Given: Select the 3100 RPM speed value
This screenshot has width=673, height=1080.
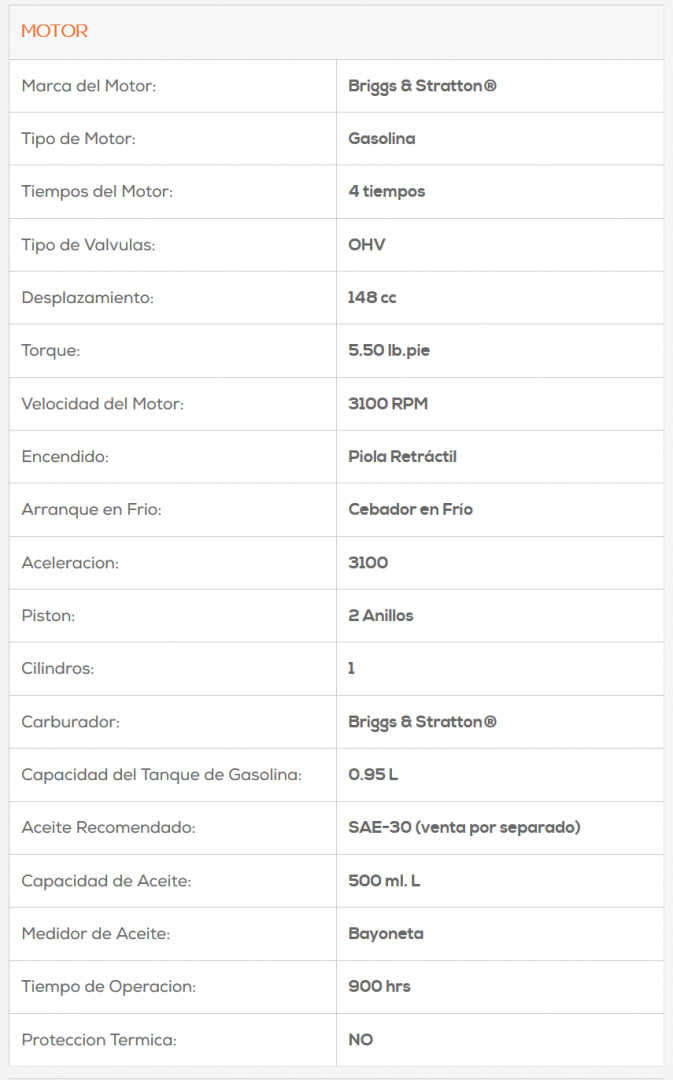Looking at the screenshot, I should pos(388,404).
